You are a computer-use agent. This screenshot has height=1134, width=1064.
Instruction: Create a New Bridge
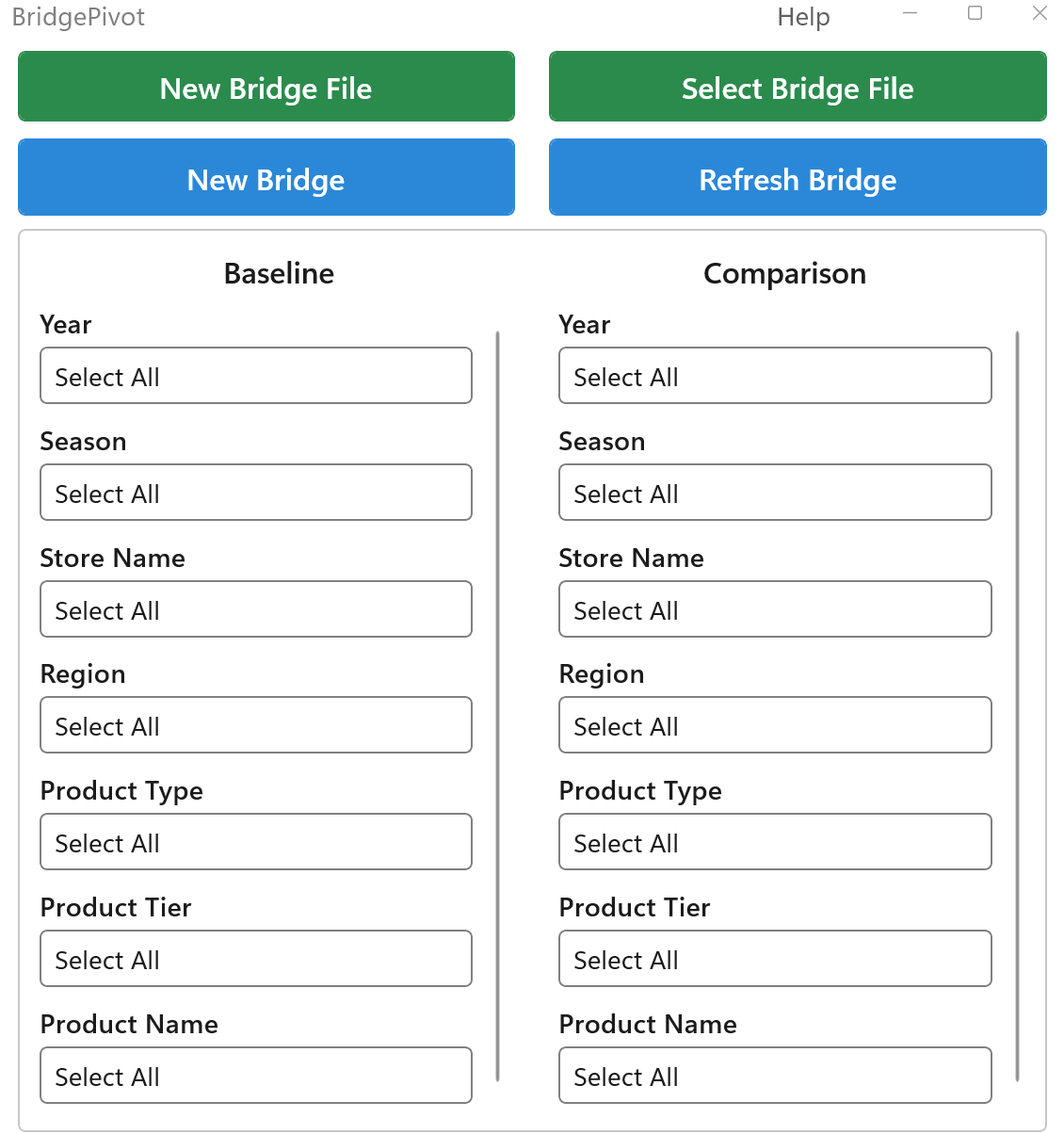coord(266,179)
